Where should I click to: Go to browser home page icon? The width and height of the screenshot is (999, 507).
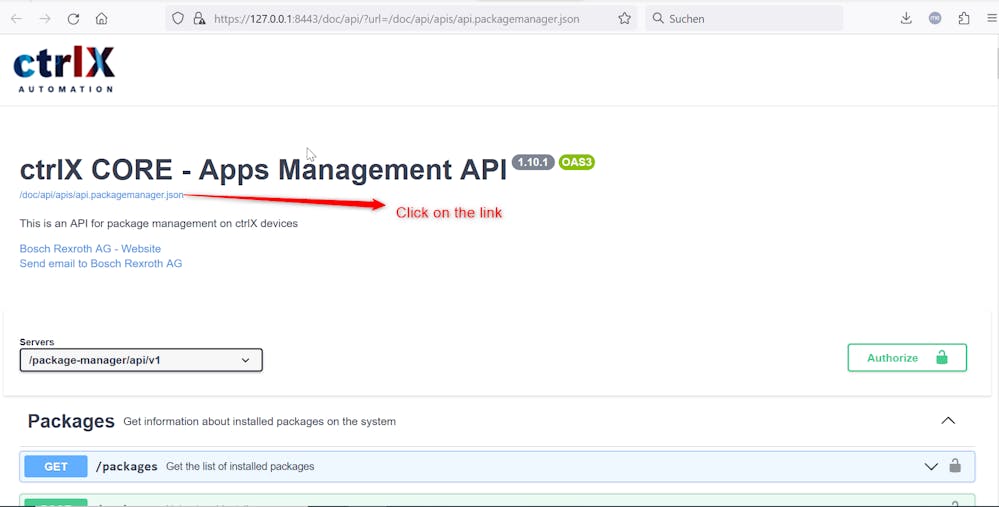point(101,19)
